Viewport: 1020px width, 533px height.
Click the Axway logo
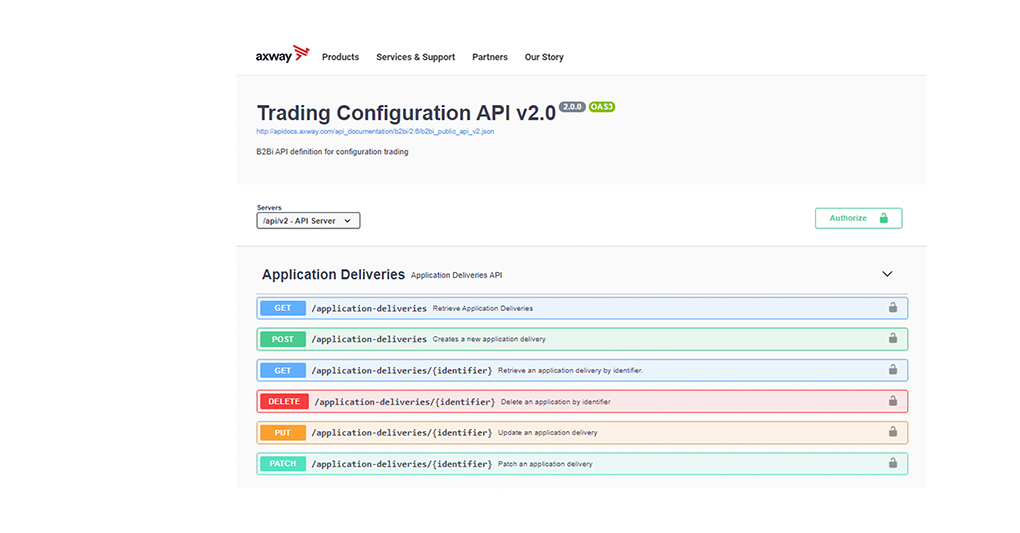pyautogui.click(x=282, y=55)
